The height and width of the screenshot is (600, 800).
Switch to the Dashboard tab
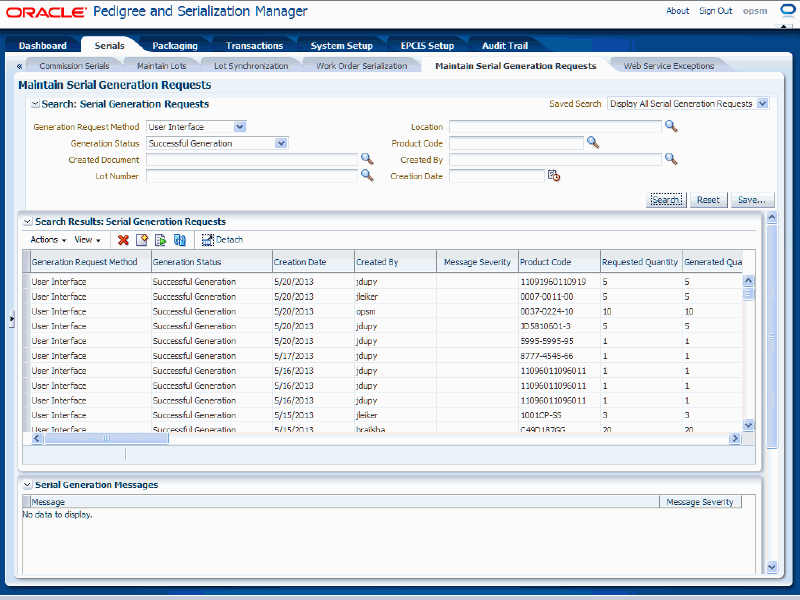coord(43,45)
